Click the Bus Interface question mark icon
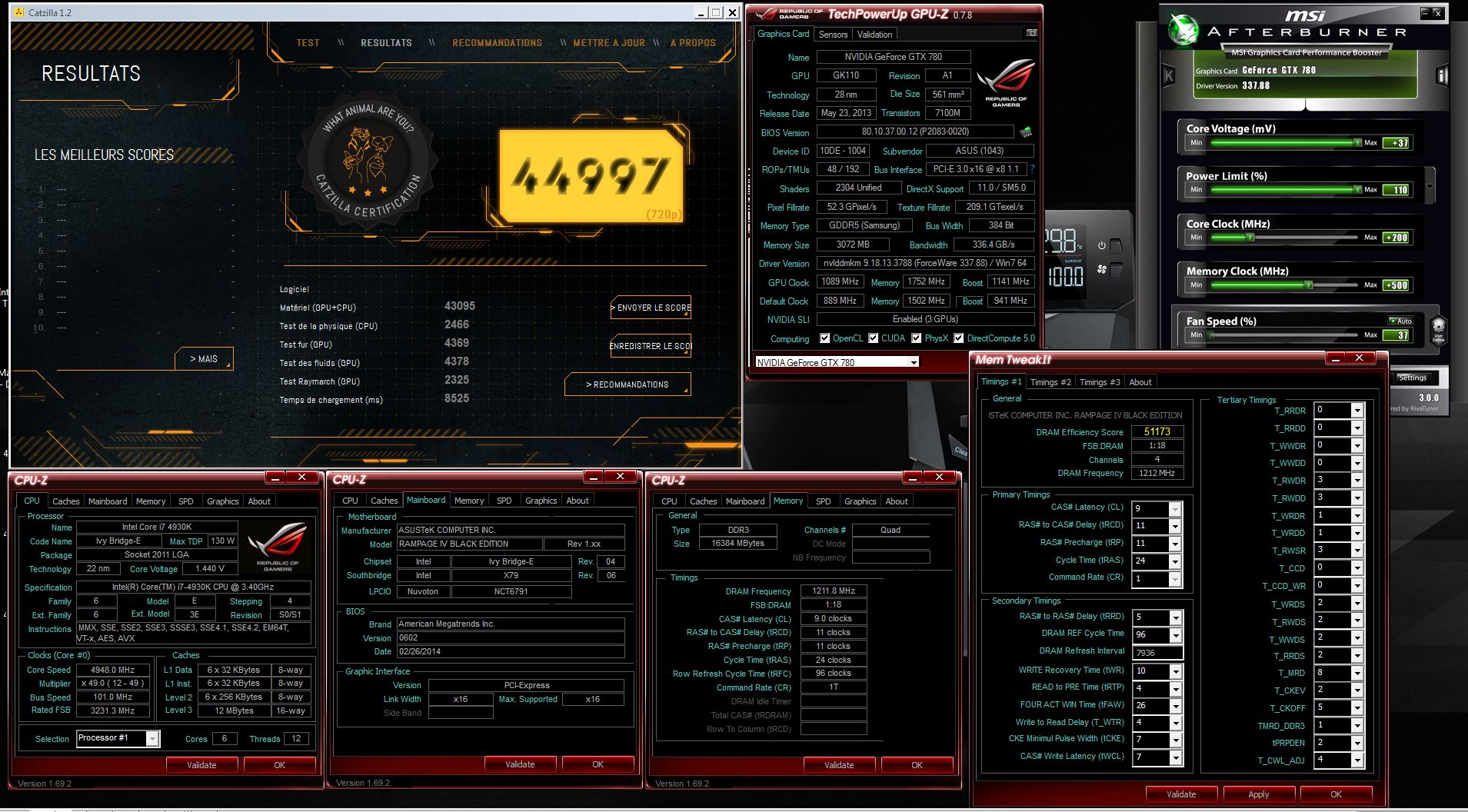This screenshot has width=1468, height=812. click(x=1032, y=169)
